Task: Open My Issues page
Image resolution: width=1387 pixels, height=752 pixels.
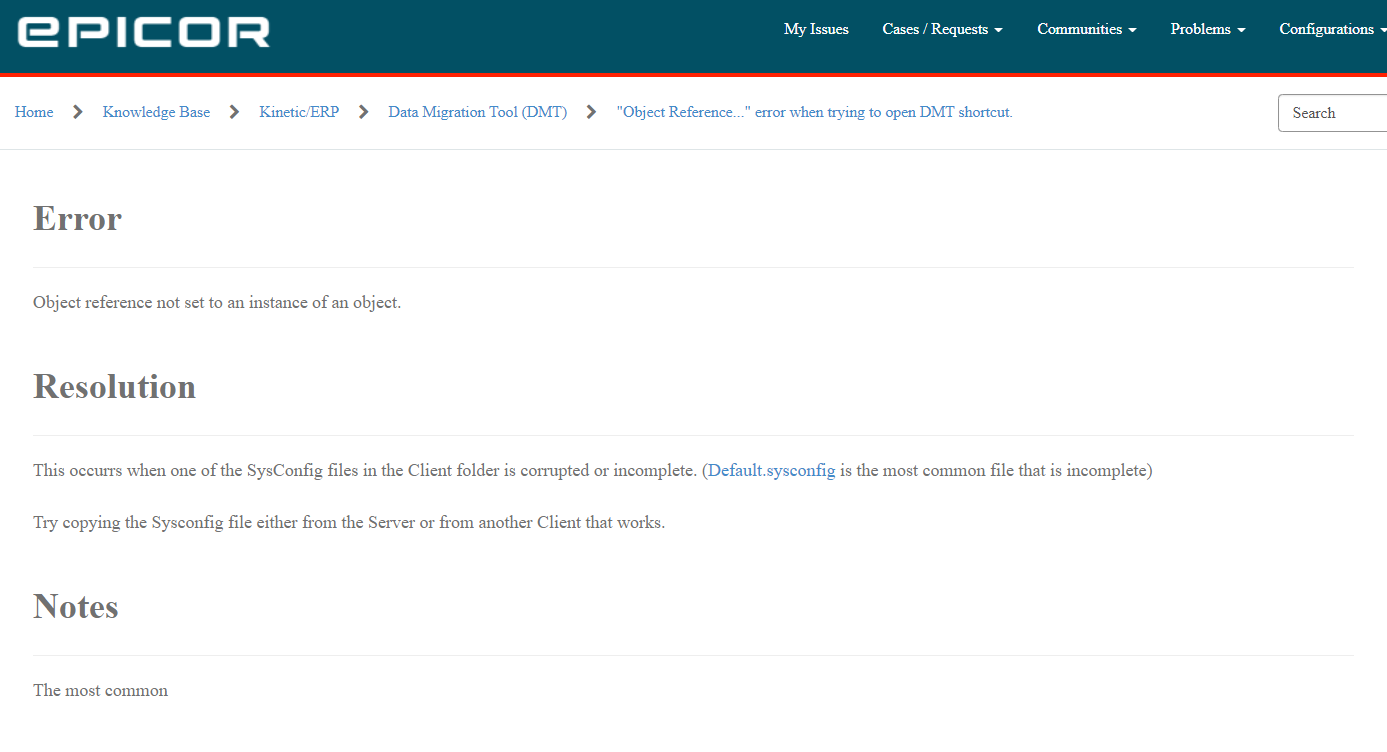Action: pos(816,29)
